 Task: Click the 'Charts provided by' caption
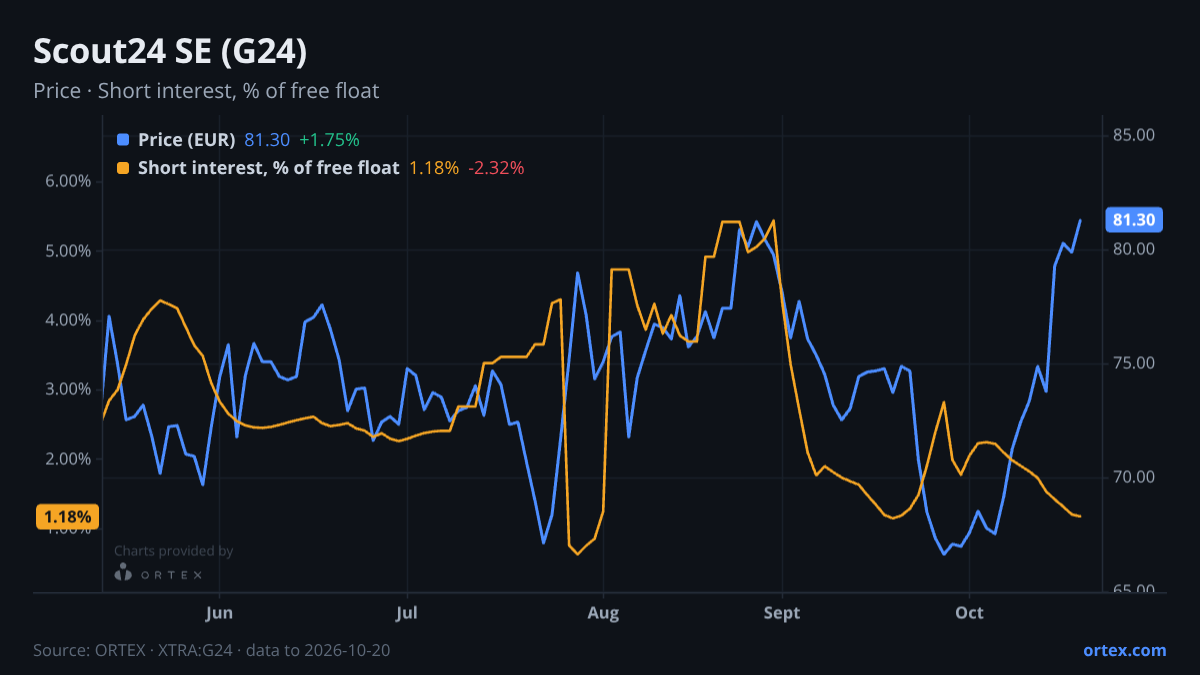pyautogui.click(x=173, y=551)
